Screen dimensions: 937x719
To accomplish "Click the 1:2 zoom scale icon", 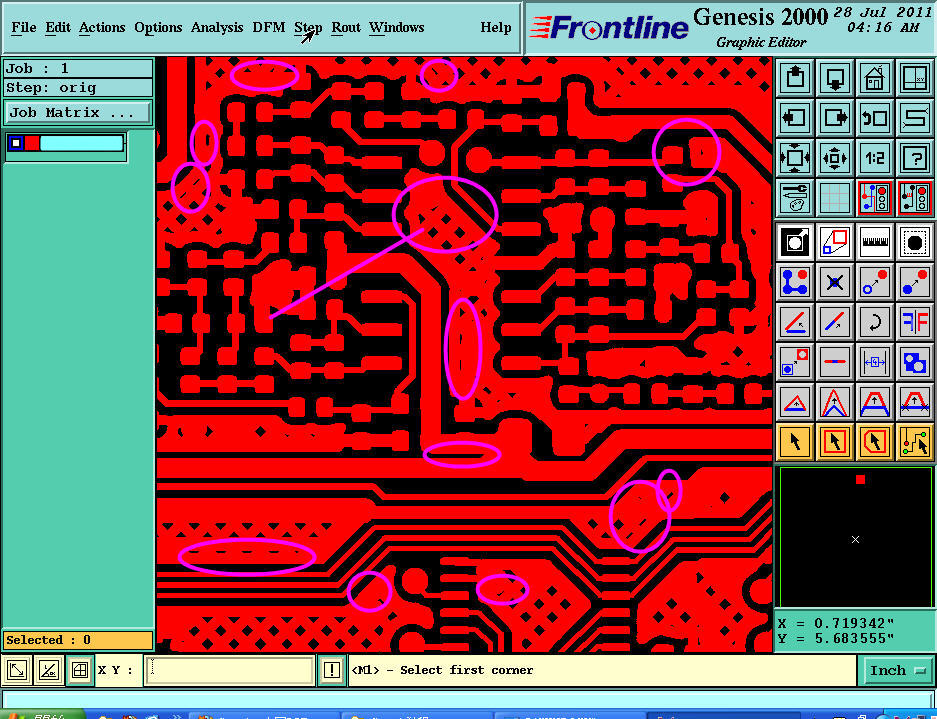I will point(875,158).
